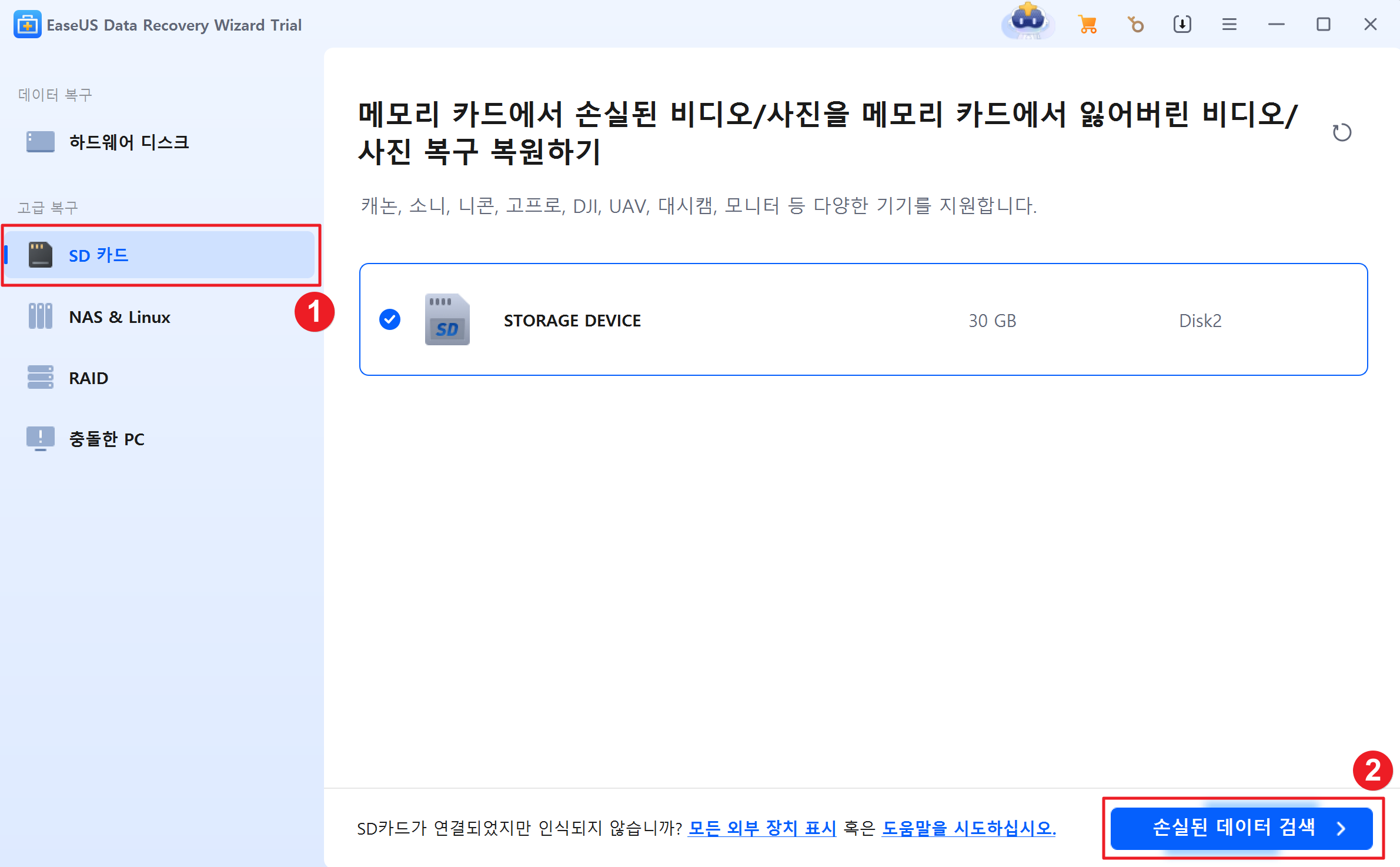
Task: Maximize the application window
Action: click(1323, 25)
